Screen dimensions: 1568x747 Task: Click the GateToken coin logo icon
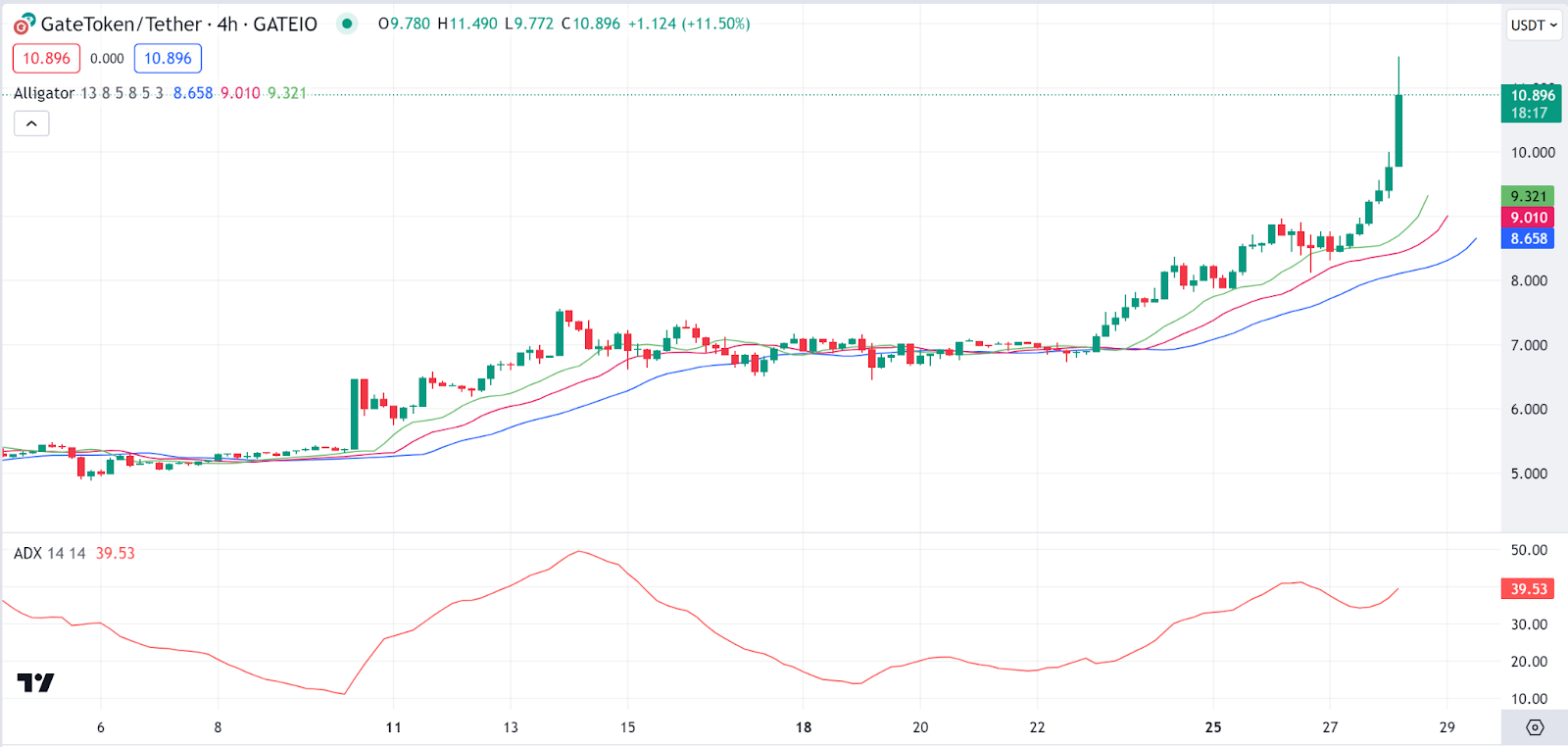pyautogui.click(x=24, y=24)
